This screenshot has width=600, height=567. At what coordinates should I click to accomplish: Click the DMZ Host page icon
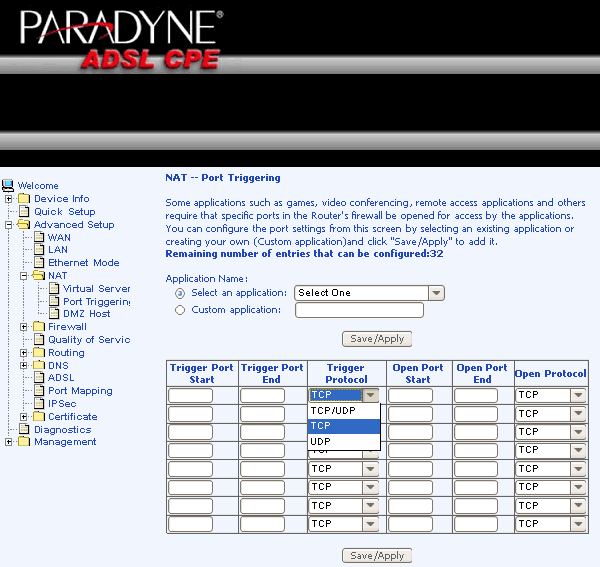54,313
